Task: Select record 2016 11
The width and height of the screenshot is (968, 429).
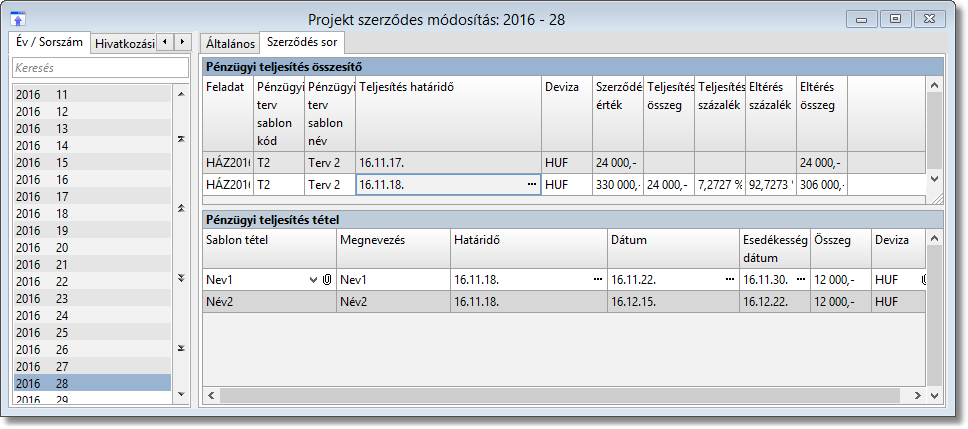Action: tap(92, 94)
